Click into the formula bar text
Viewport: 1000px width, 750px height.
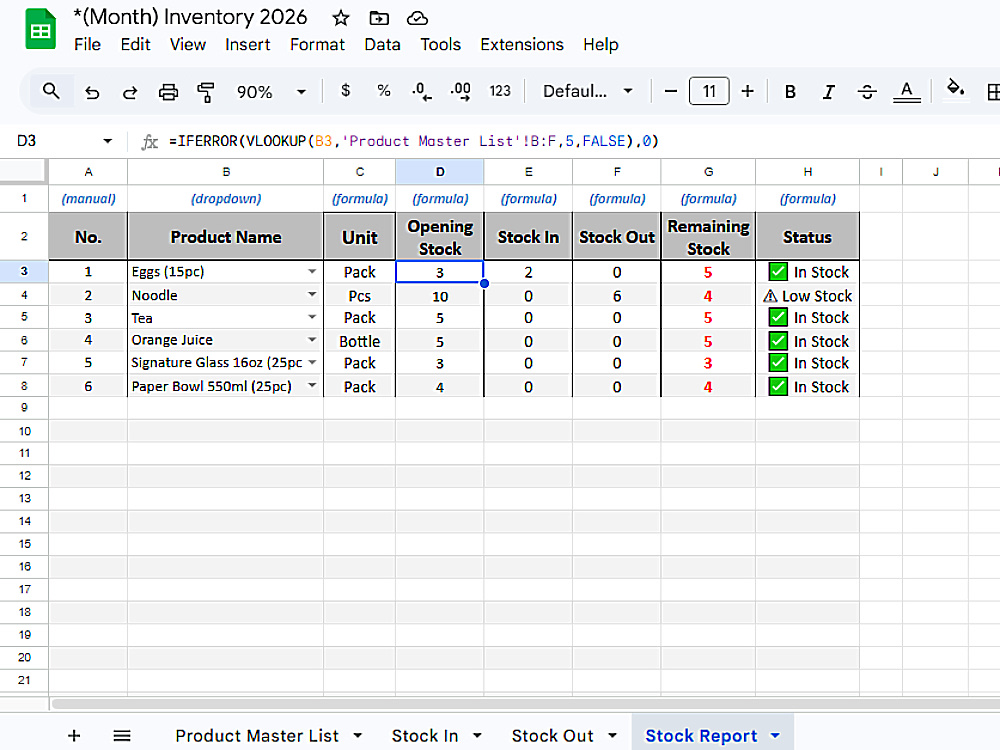(413, 141)
